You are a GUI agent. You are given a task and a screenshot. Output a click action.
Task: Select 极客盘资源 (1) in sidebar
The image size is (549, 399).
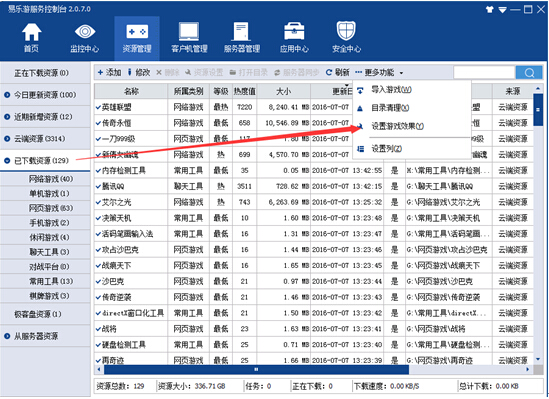pos(45,314)
